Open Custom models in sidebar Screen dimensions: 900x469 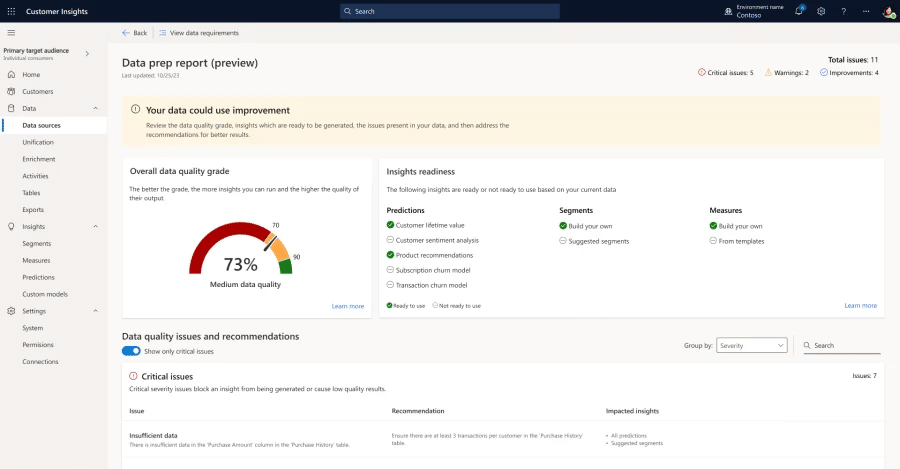tap(45, 294)
